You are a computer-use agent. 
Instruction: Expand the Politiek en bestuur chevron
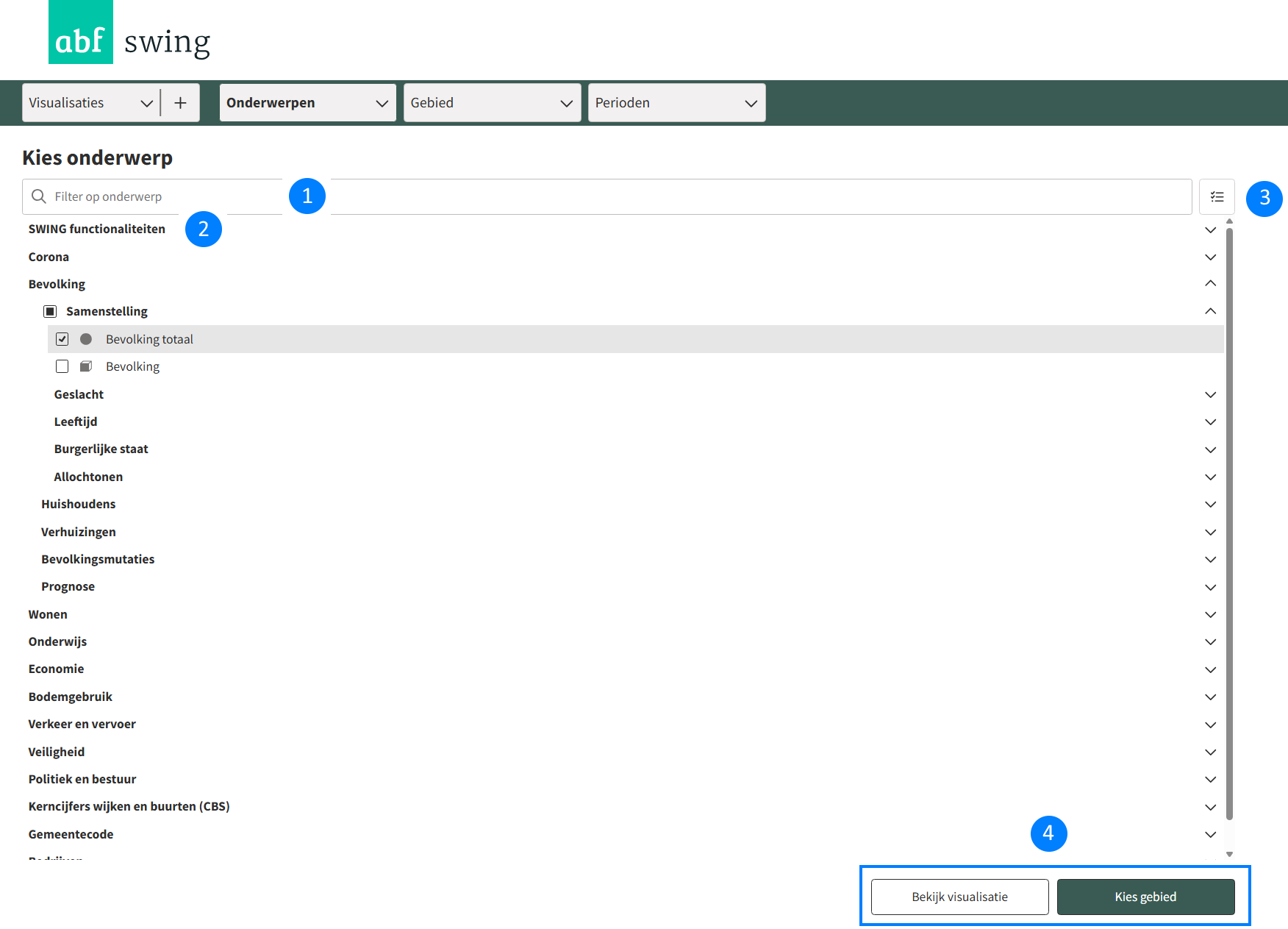click(x=1210, y=779)
